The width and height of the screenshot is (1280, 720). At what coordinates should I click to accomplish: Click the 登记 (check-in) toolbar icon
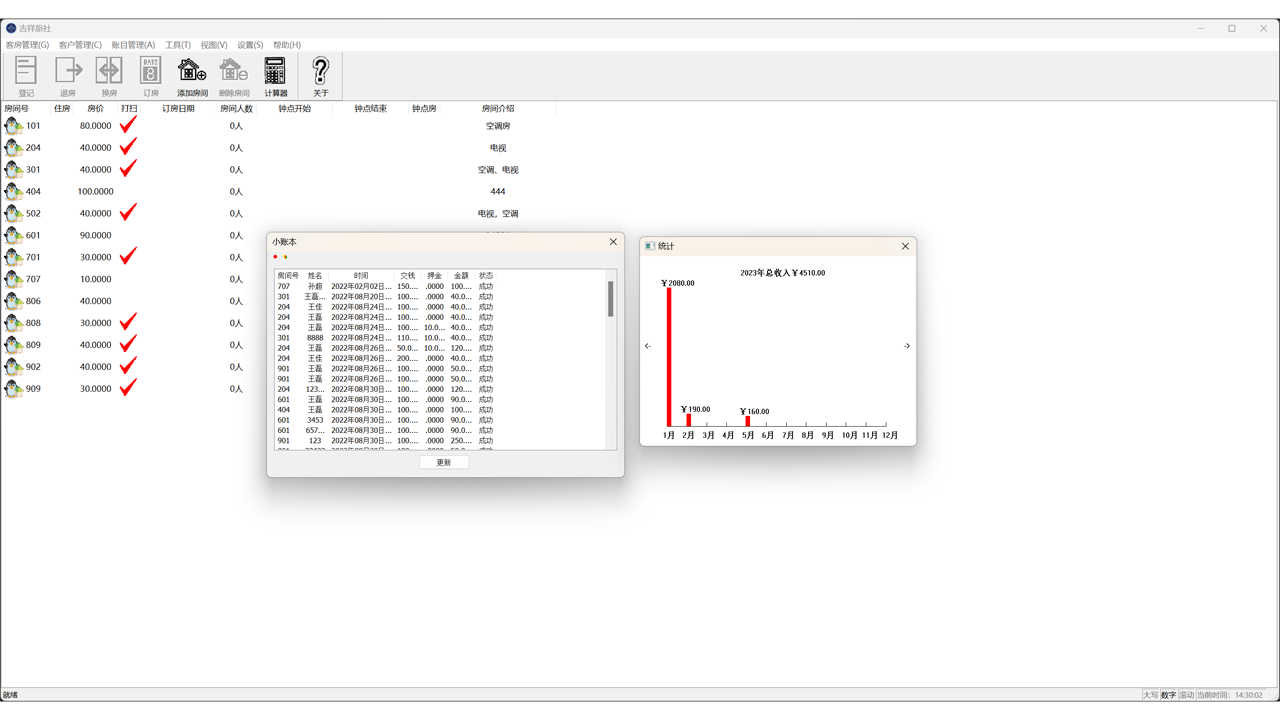click(26, 71)
